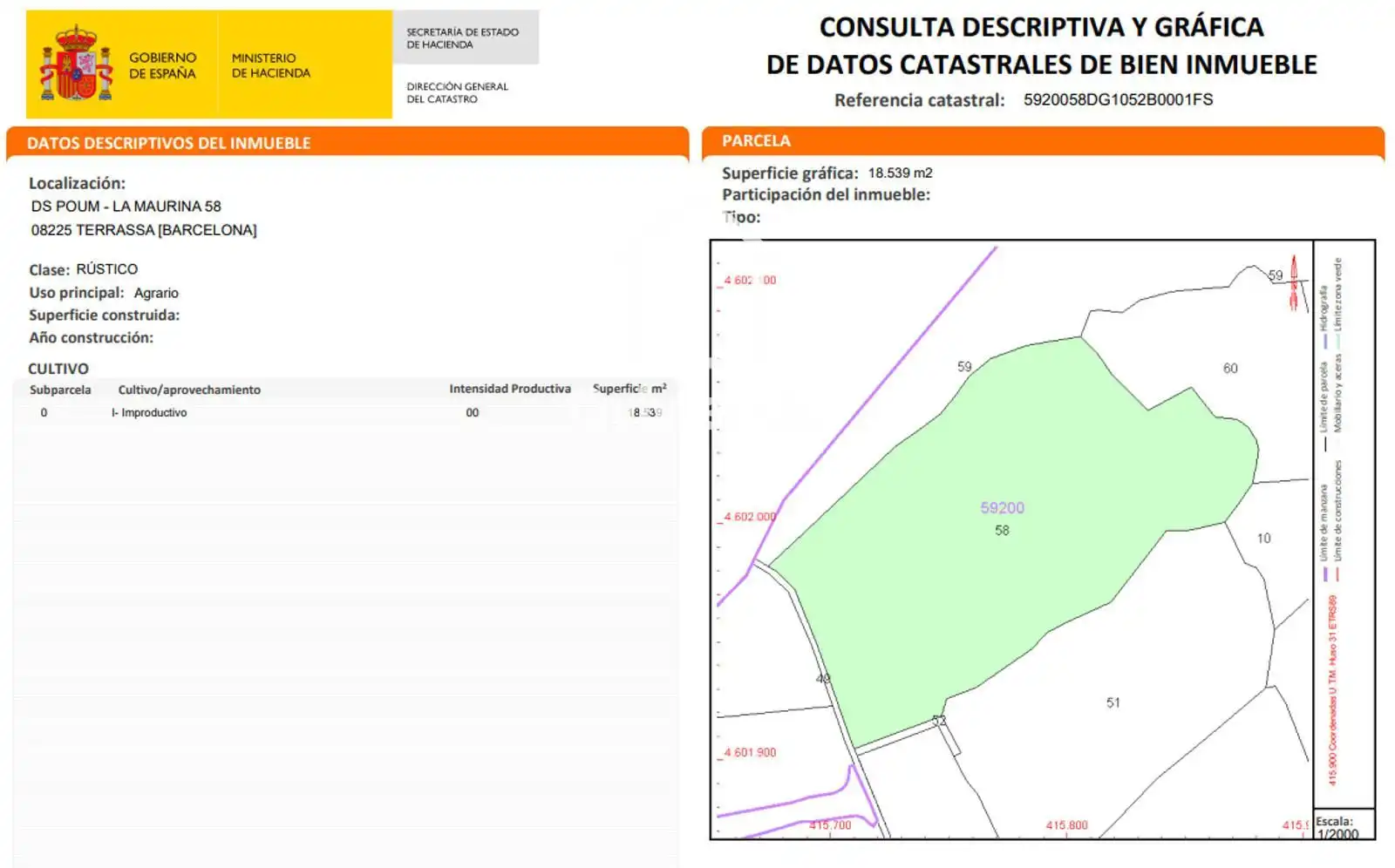This screenshot has height=868, width=1395.
Task: Click the 415.800 coordinate label
Action: [x=1067, y=825]
